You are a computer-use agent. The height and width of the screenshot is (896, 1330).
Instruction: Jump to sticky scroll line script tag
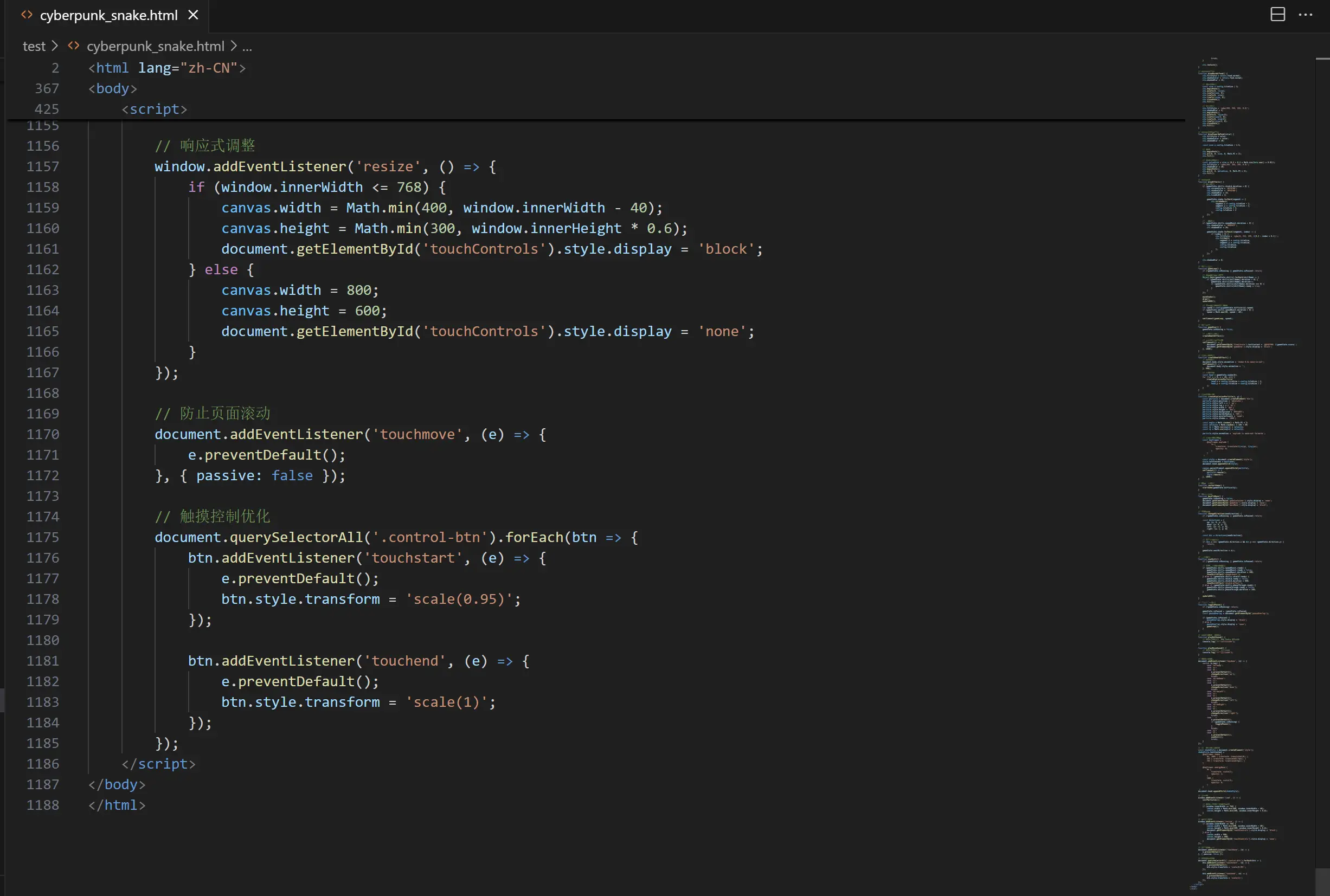155,109
